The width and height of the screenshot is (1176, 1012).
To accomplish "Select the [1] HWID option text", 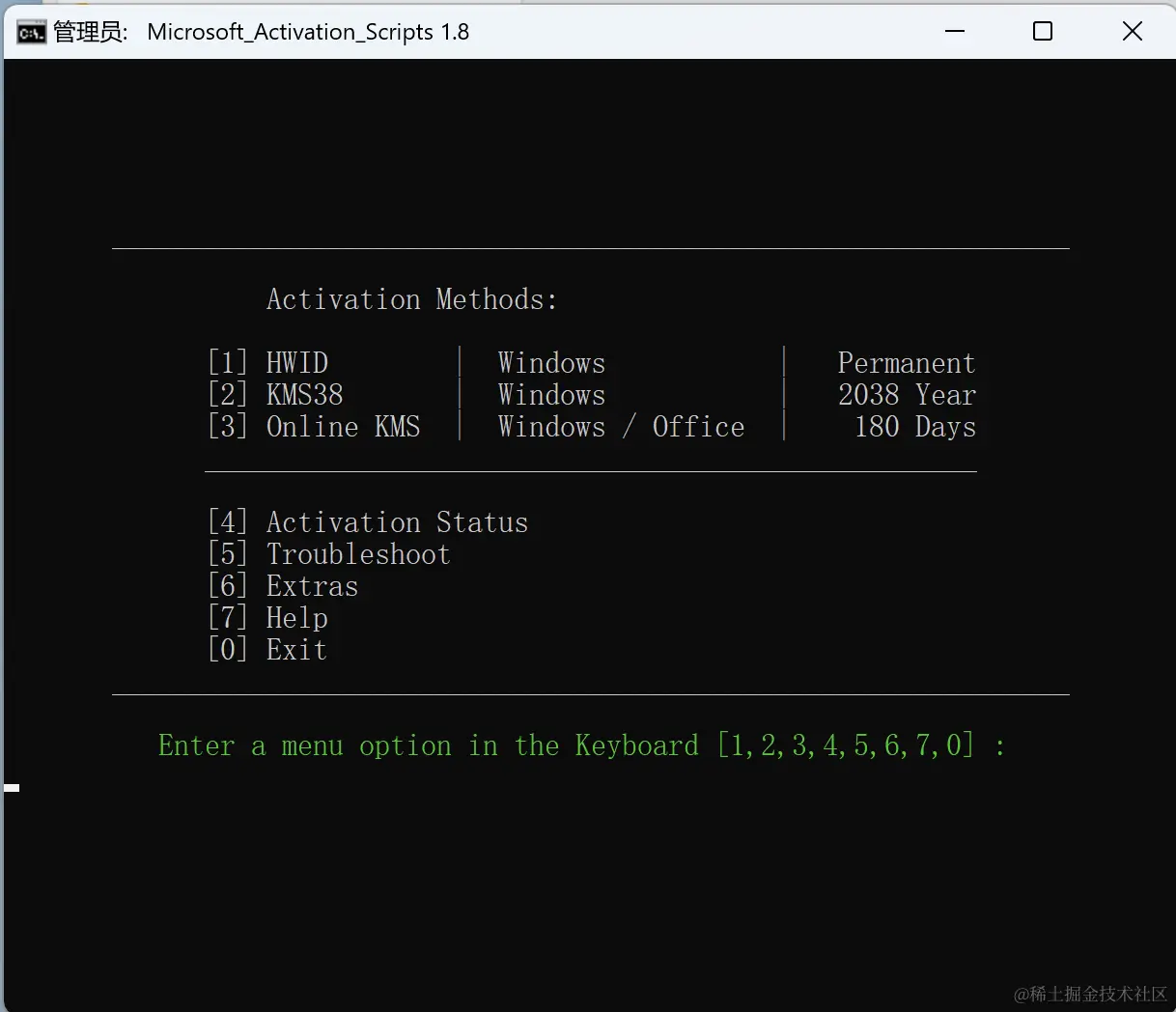I will [268, 363].
